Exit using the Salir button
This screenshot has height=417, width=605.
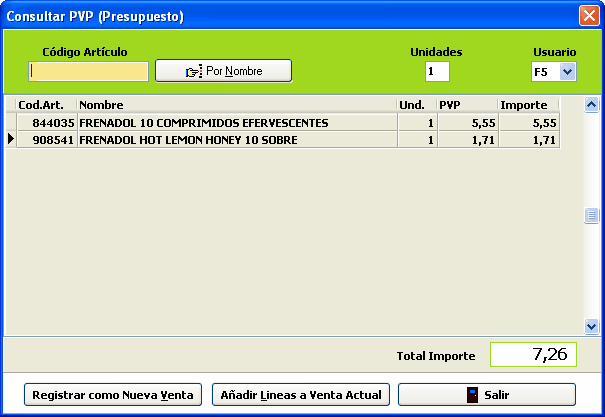coord(487,395)
